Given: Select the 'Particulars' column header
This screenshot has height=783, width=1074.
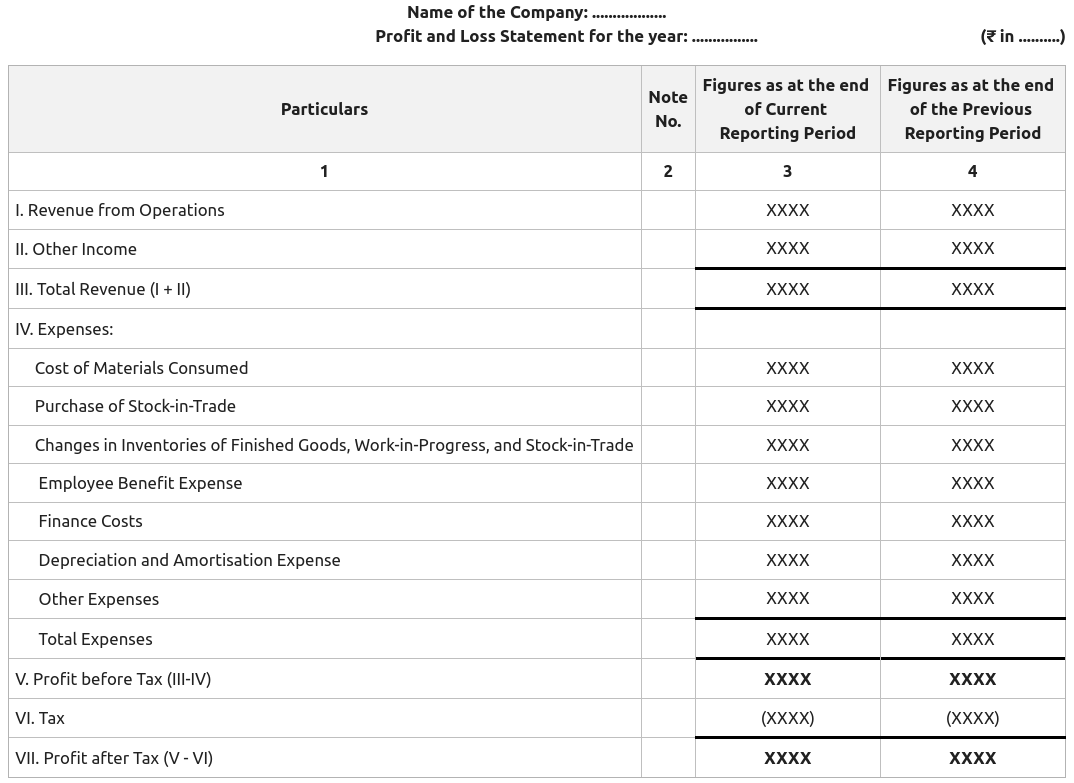Looking at the screenshot, I should point(324,109).
